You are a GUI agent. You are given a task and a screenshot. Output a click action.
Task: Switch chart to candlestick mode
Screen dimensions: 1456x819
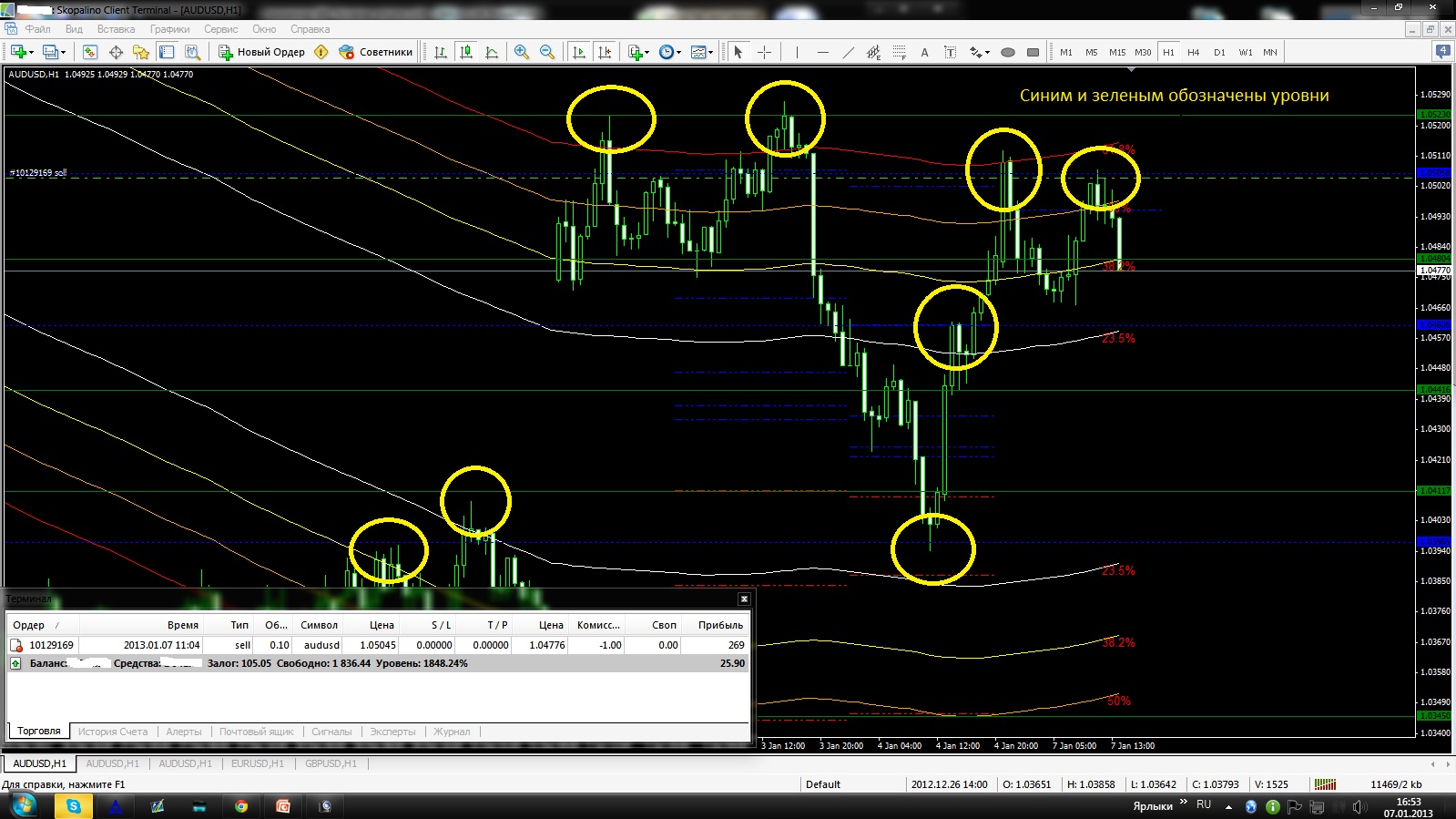[466, 52]
